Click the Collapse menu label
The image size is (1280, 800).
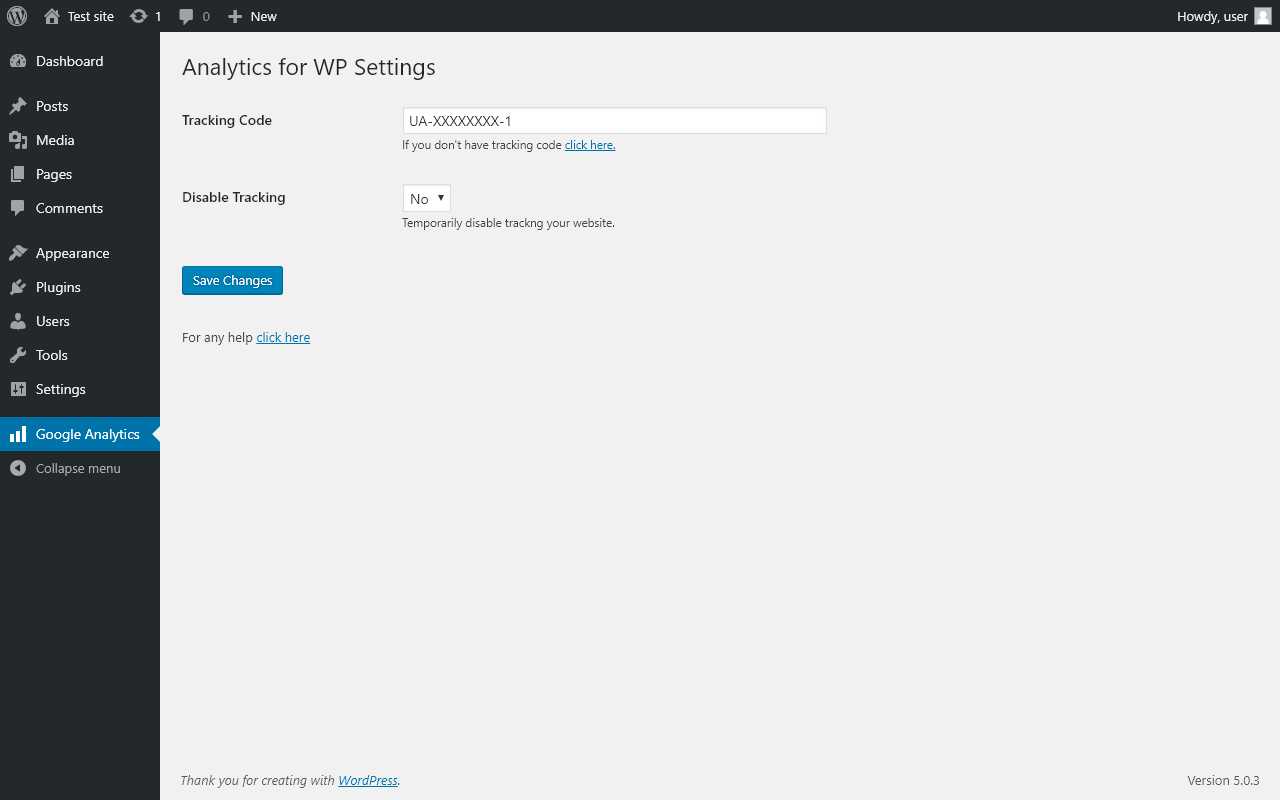pyautogui.click(x=78, y=468)
